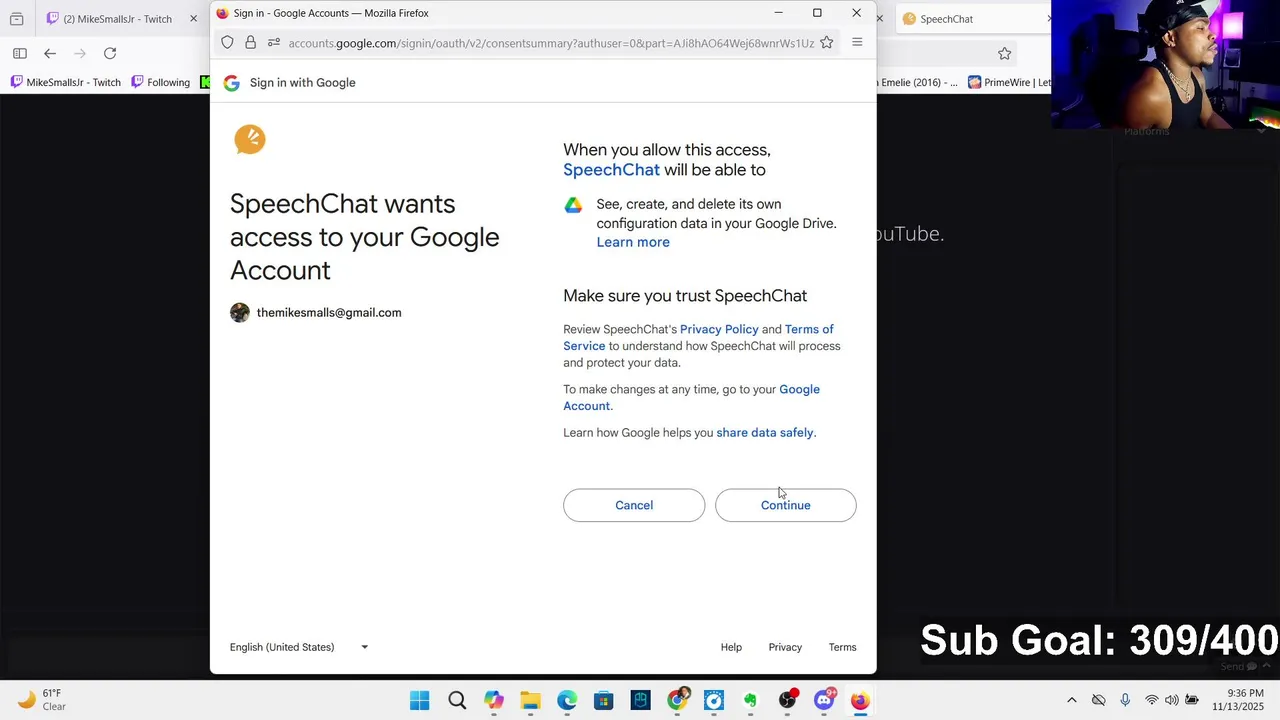
Task: Open the volume tray icon
Action: 1172,700
